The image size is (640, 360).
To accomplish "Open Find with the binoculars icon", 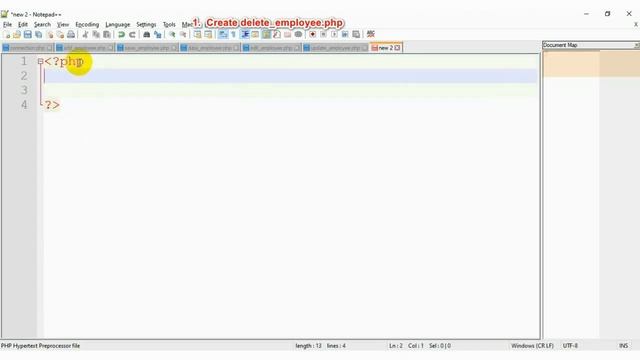I will click(147, 35).
